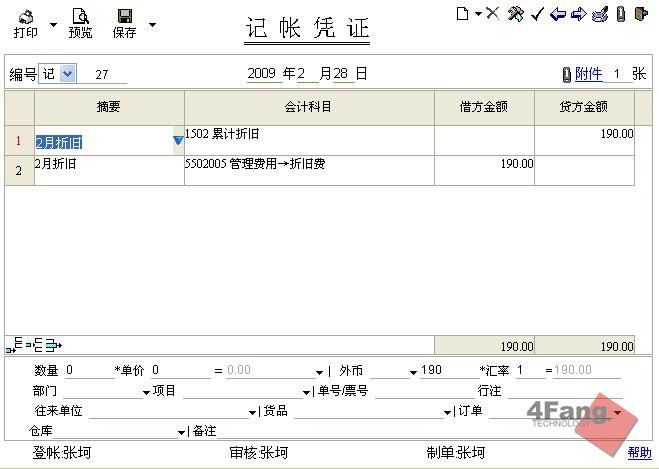Screen dimensions: 659x469
Task: Click the foreign currency amount field 190
Action: pyautogui.click(x=449, y=370)
